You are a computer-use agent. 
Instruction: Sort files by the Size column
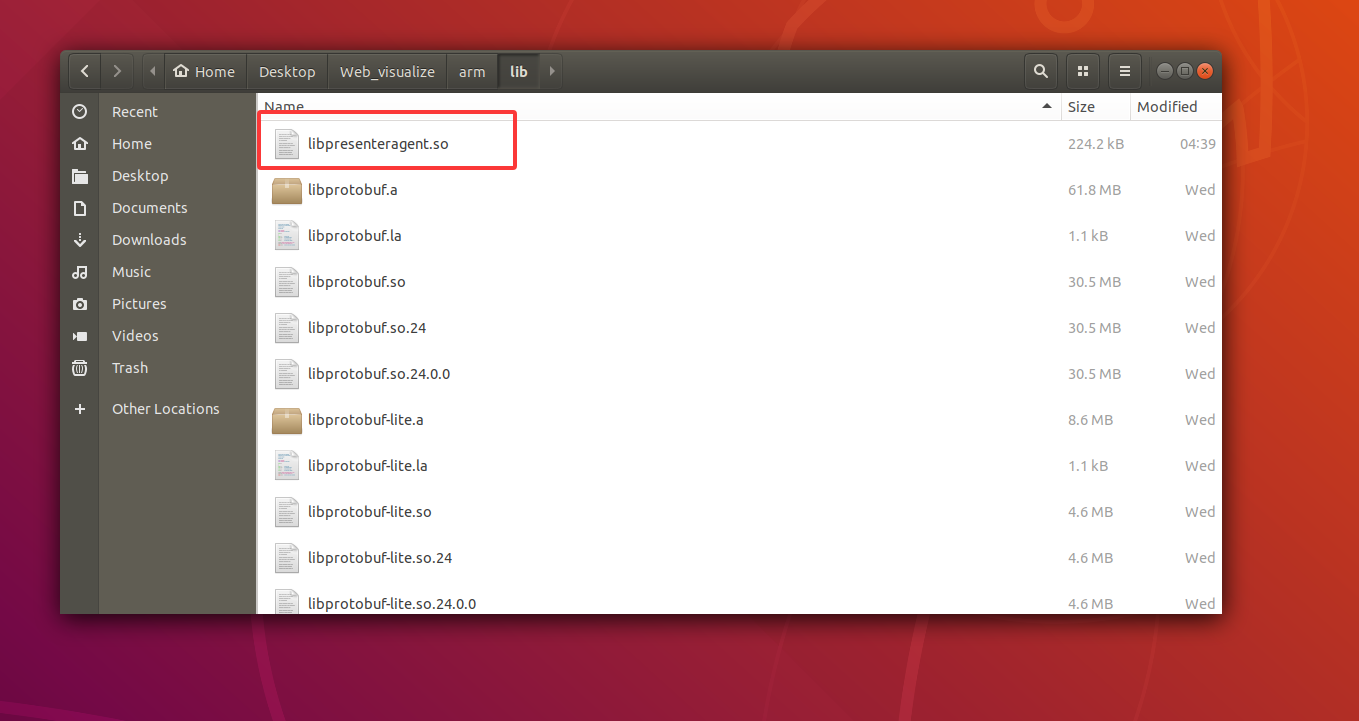coord(1095,107)
